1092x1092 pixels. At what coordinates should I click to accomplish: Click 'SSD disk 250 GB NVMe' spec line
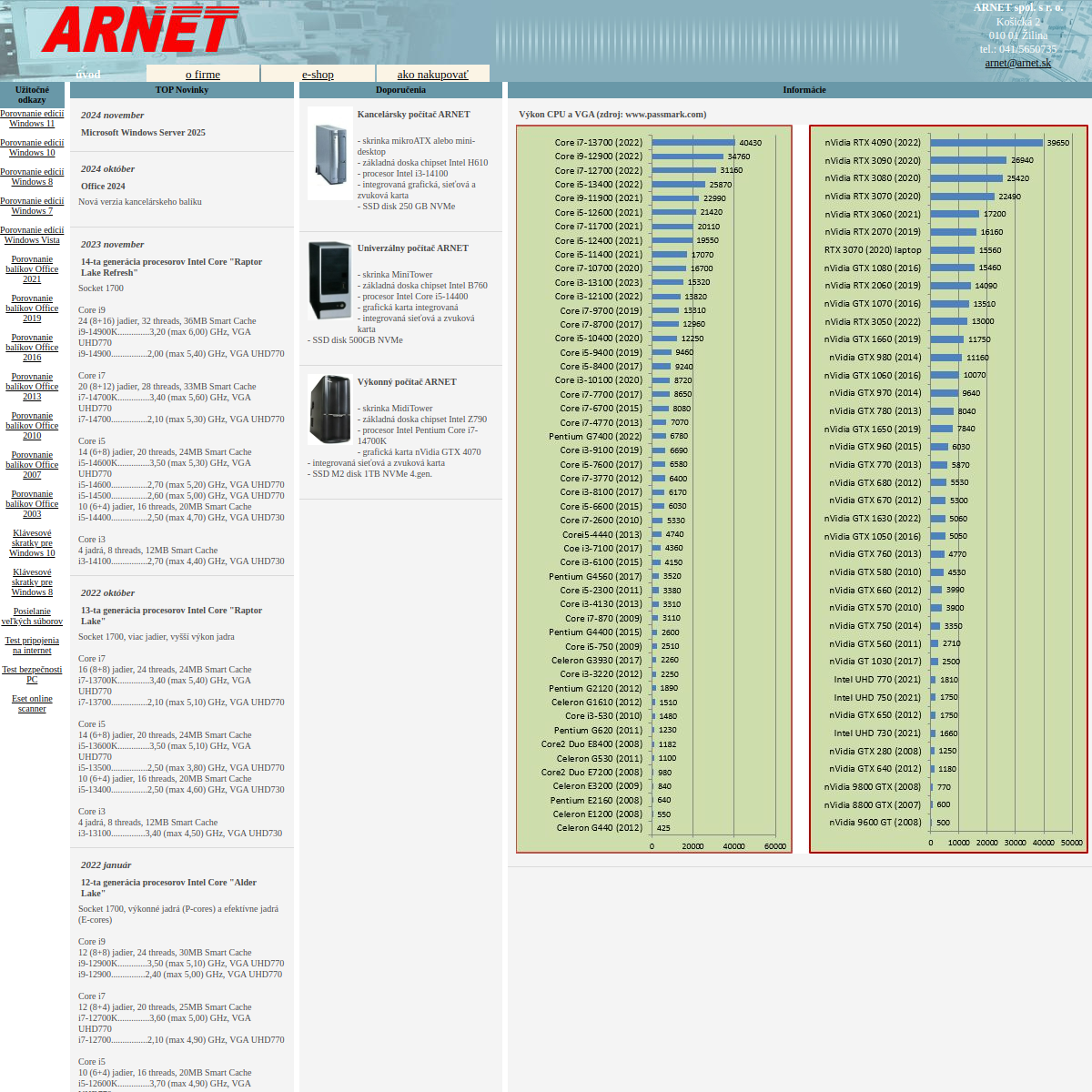(406, 207)
